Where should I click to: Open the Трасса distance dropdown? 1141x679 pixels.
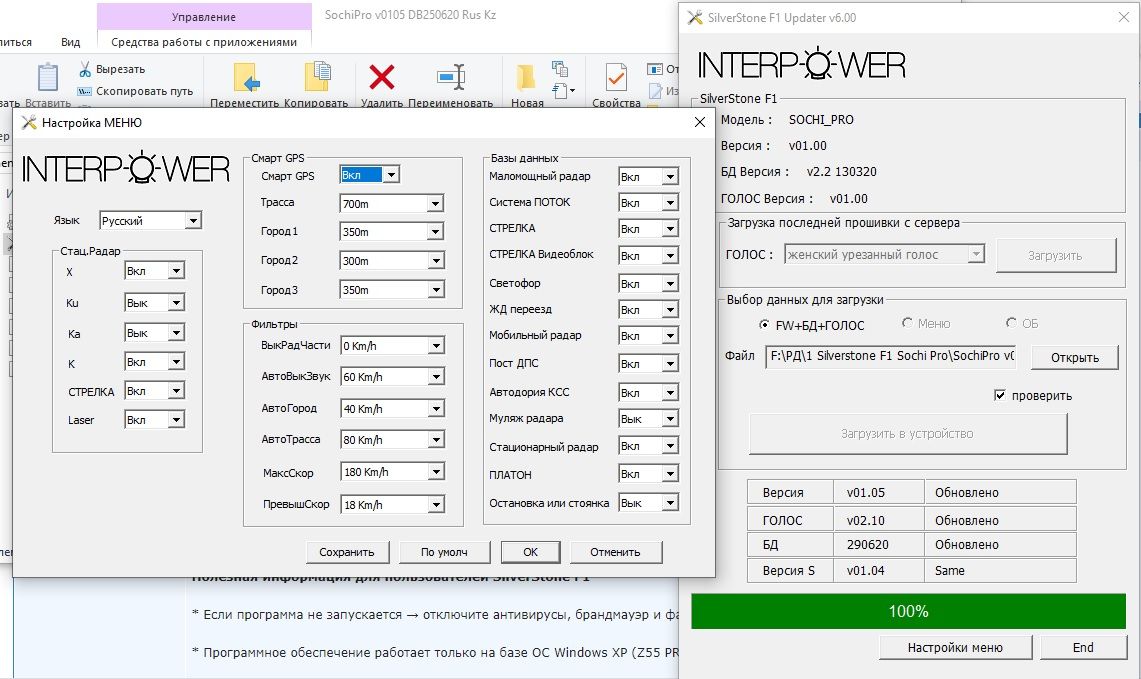coord(435,204)
